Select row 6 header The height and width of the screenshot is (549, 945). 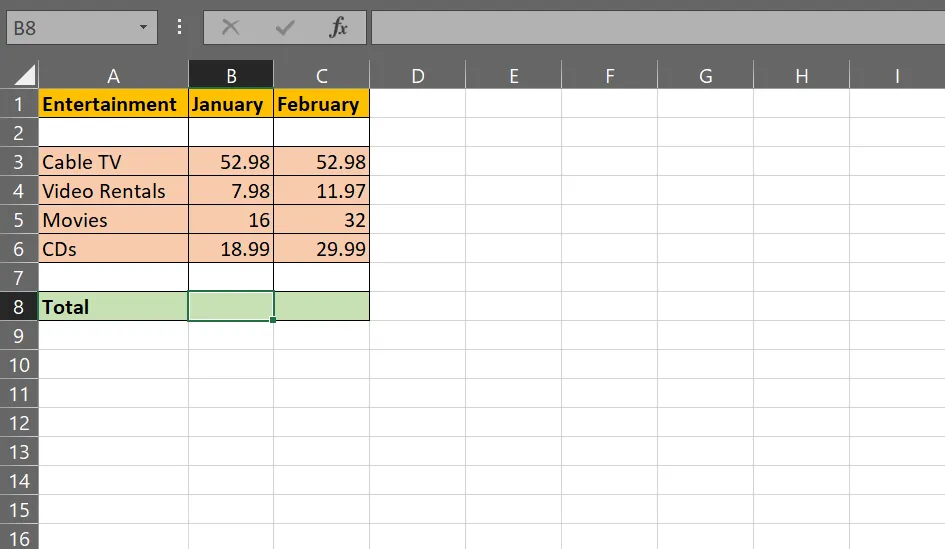click(x=19, y=248)
